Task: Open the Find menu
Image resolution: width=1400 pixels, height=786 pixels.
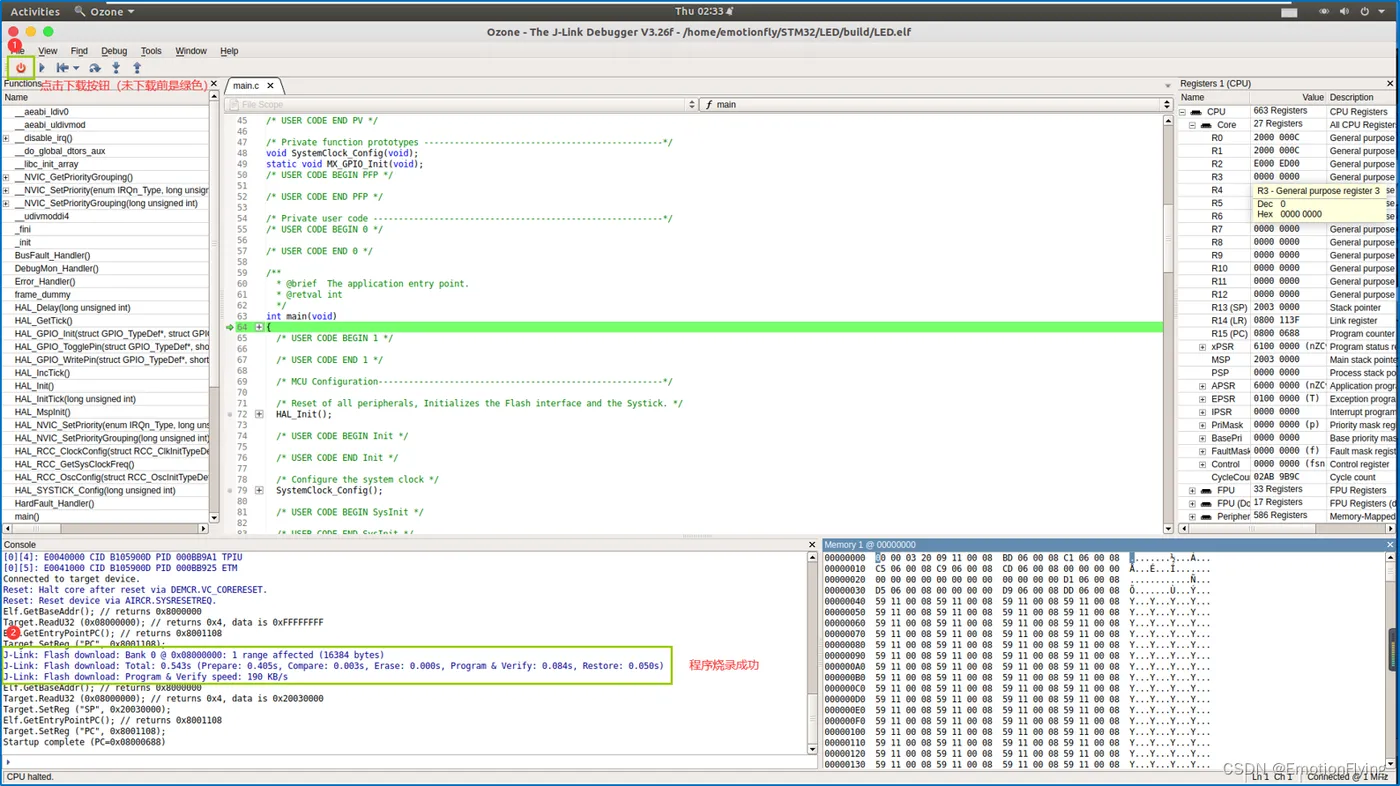Action: click(x=79, y=51)
